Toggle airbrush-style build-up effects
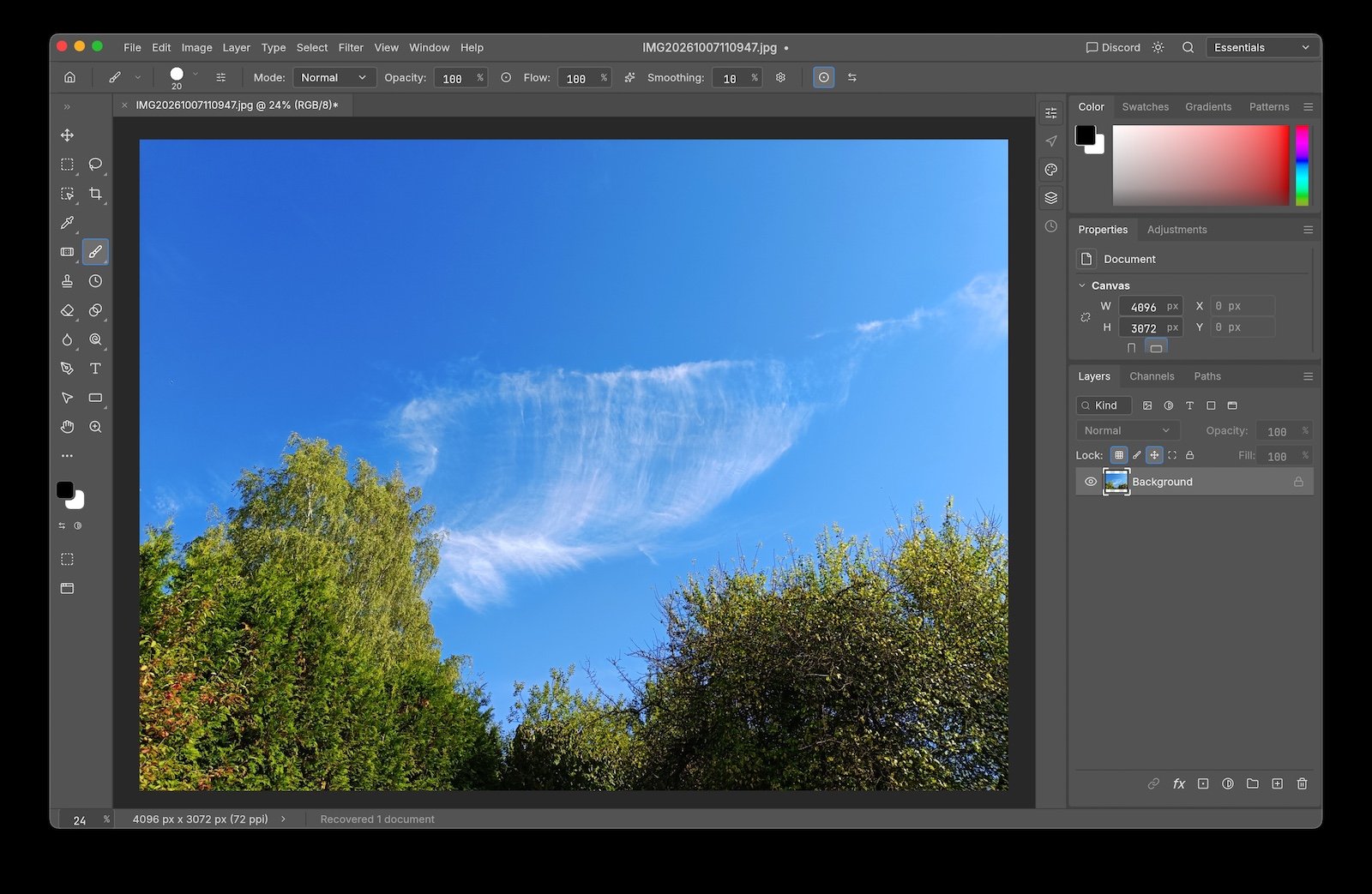 [629, 77]
